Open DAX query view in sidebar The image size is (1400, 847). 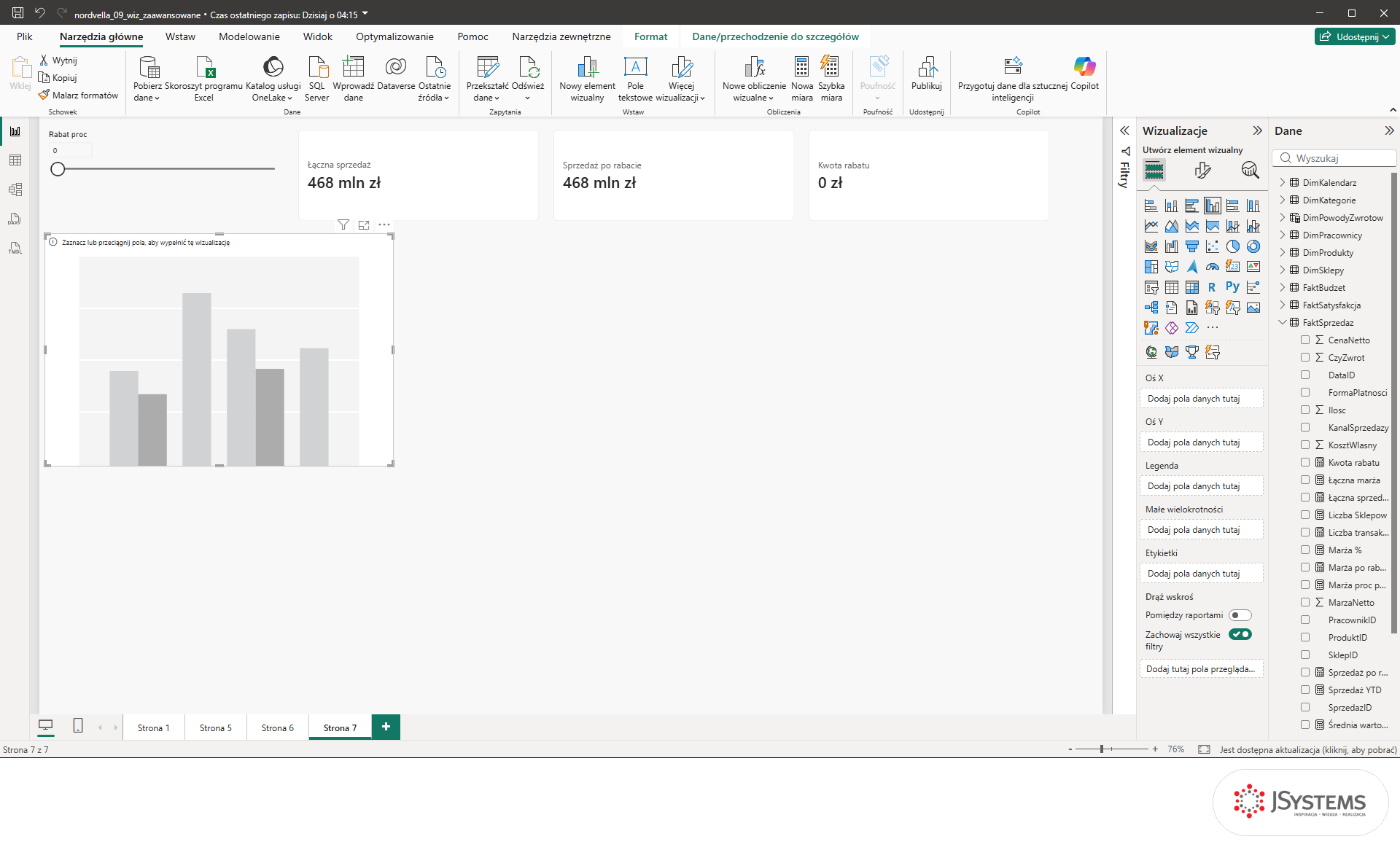15,219
